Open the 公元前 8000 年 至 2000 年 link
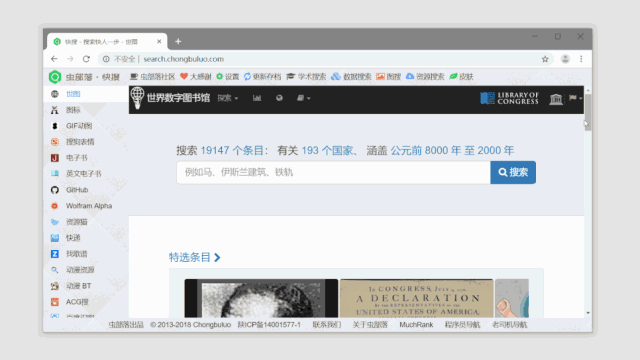640x360 pixels. pyautogui.click(x=452, y=151)
